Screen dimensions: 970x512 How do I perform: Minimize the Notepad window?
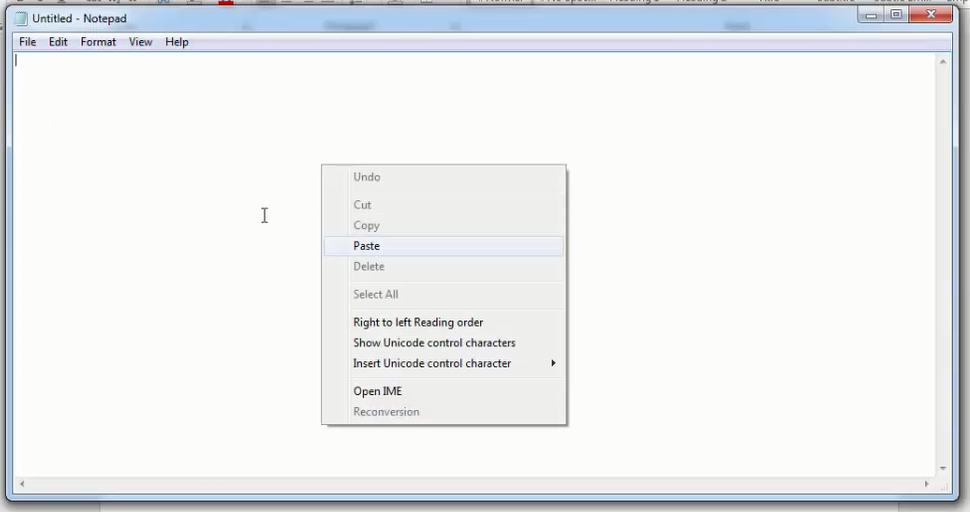[872, 15]
